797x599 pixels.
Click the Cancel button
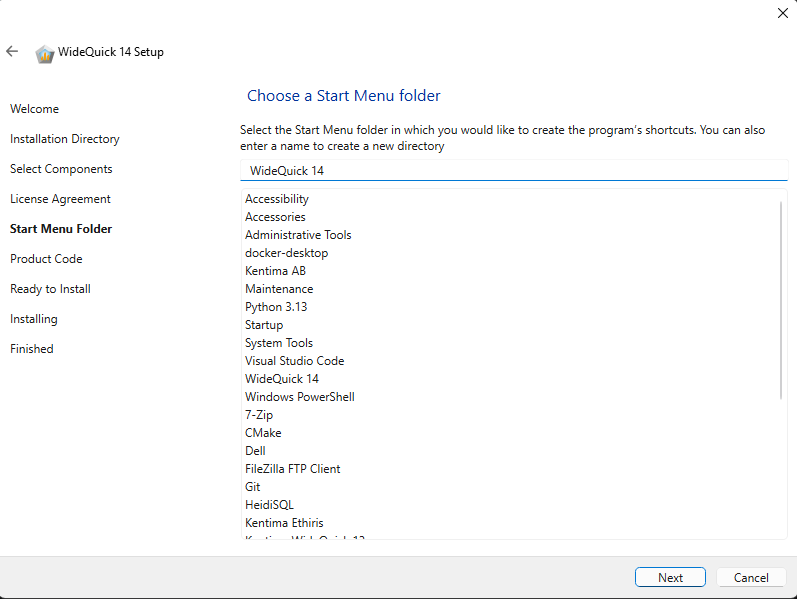pos(751,577)
